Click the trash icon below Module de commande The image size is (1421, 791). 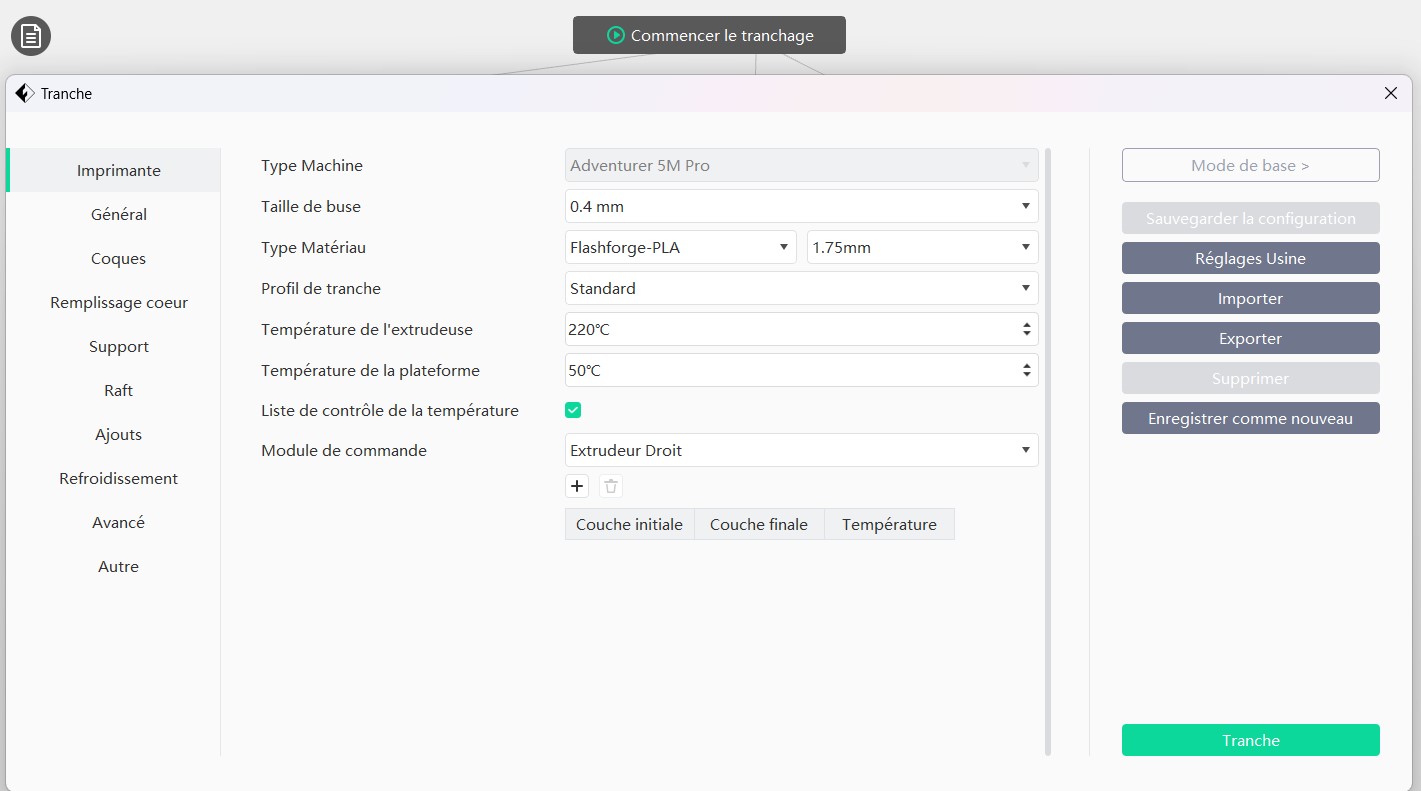pyautogui.click(x=611, y=487)
